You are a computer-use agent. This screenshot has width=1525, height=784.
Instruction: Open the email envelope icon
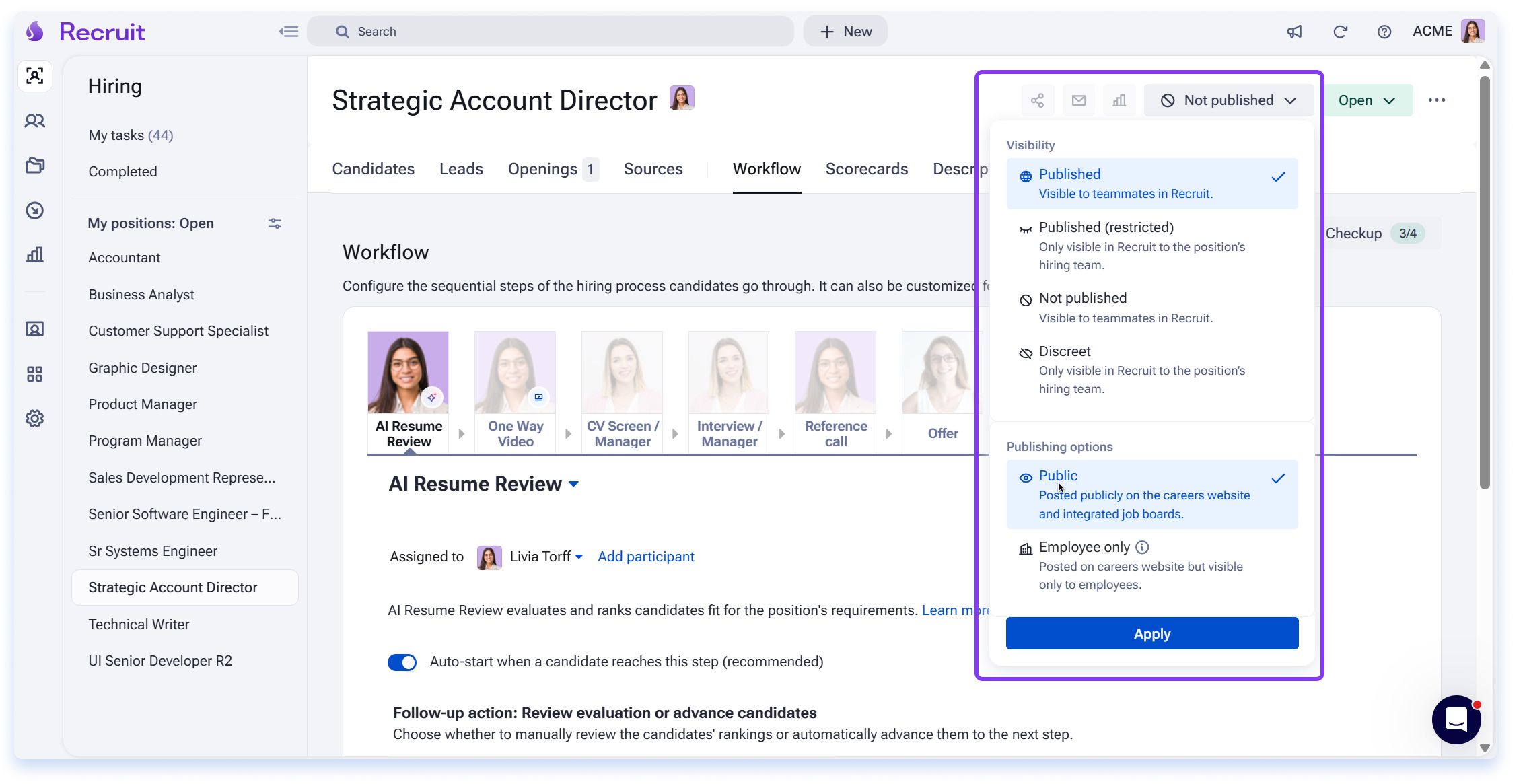(x=1079, y=100)
